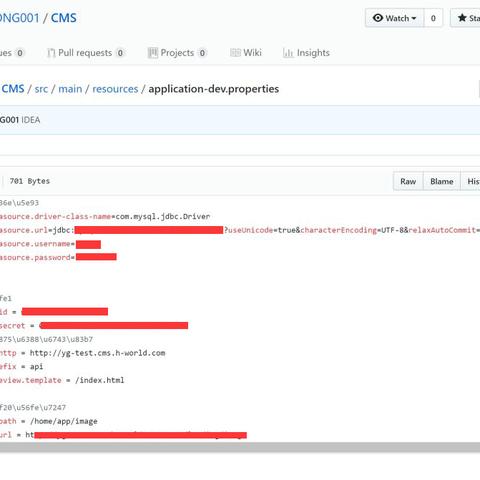The width and height of the screenshot is (480, 480).
Task: Click the IDEA commit message
Action: [x=31, y=120]
